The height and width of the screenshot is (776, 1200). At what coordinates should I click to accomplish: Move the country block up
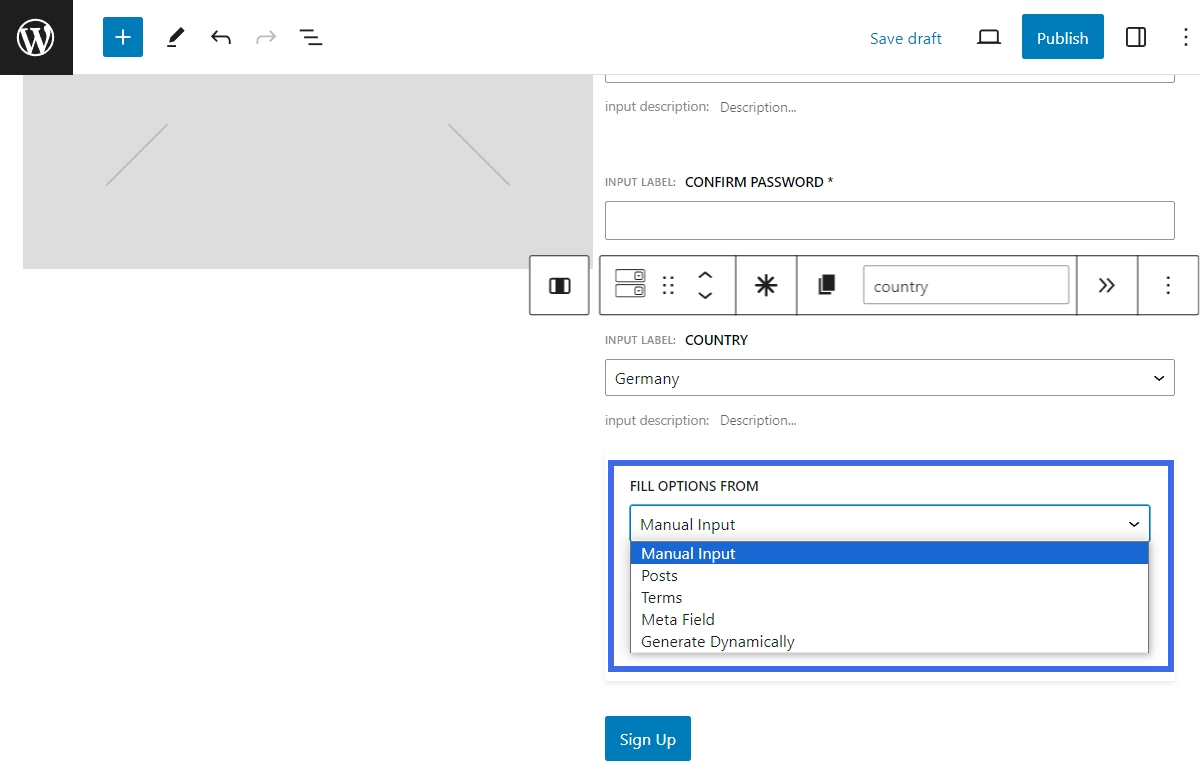pyautogui.click(x=705, y=275)
